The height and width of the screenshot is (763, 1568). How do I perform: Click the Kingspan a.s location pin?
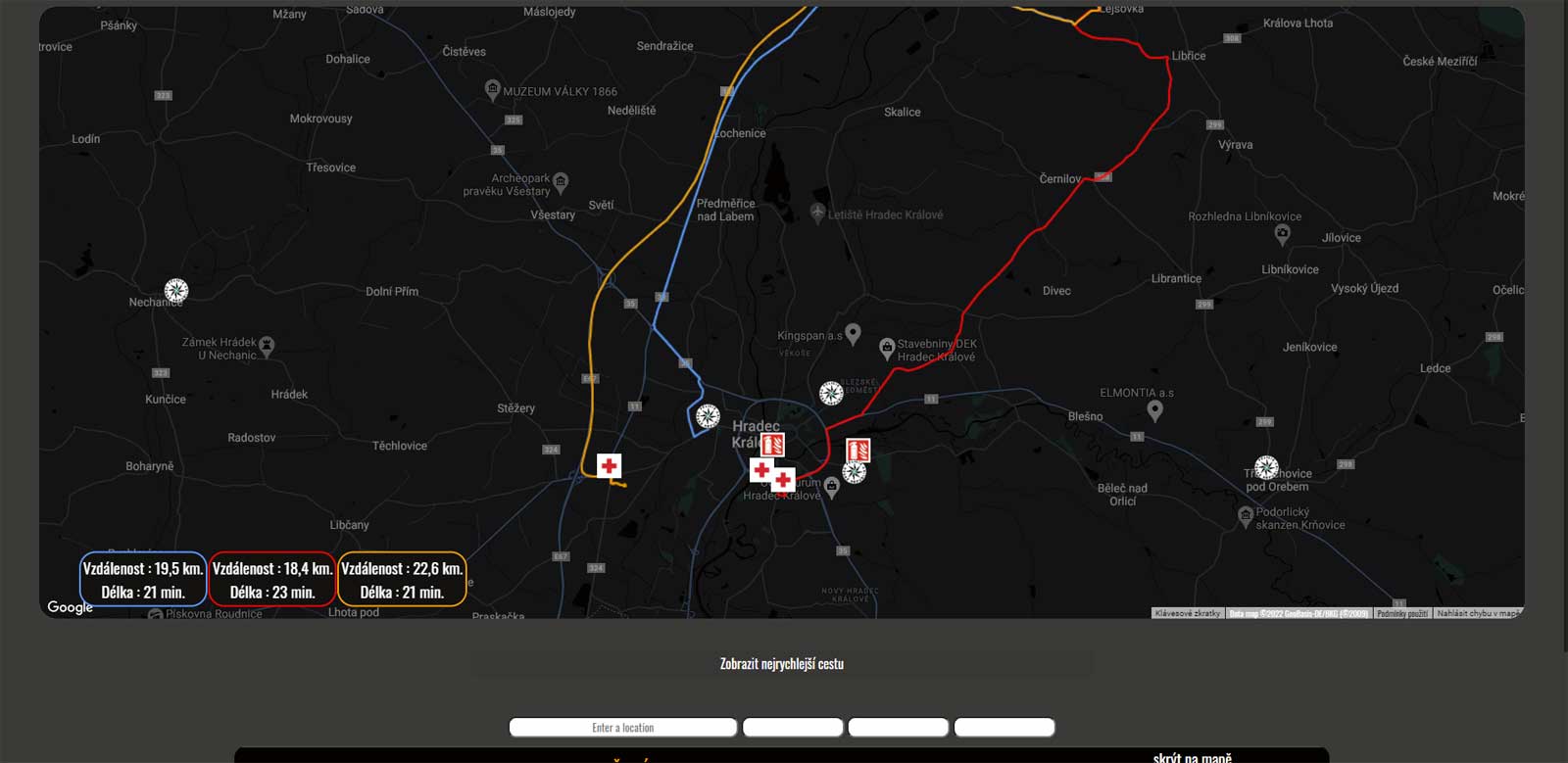(x=853, y=334)
